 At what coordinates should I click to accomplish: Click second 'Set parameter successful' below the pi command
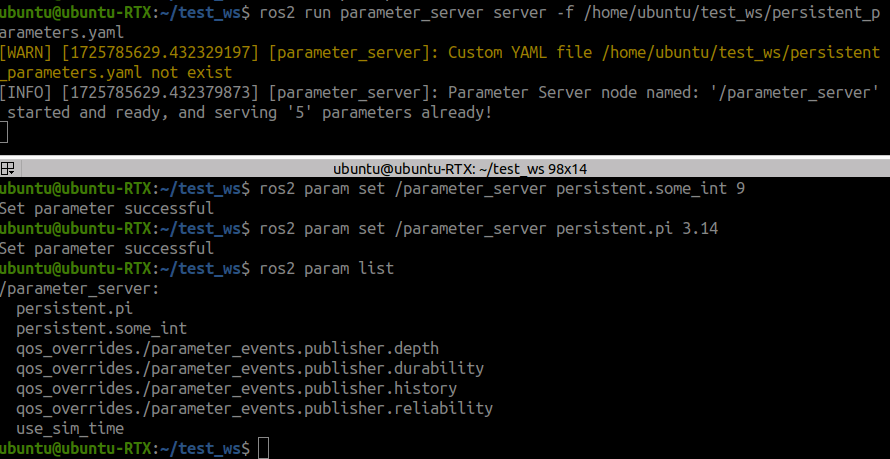[107, 249]
